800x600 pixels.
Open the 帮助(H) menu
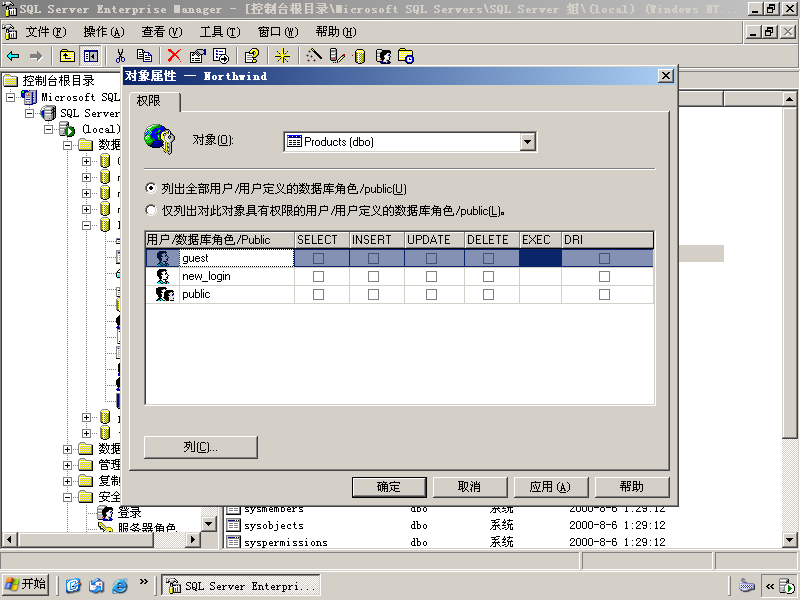(336, 32)
